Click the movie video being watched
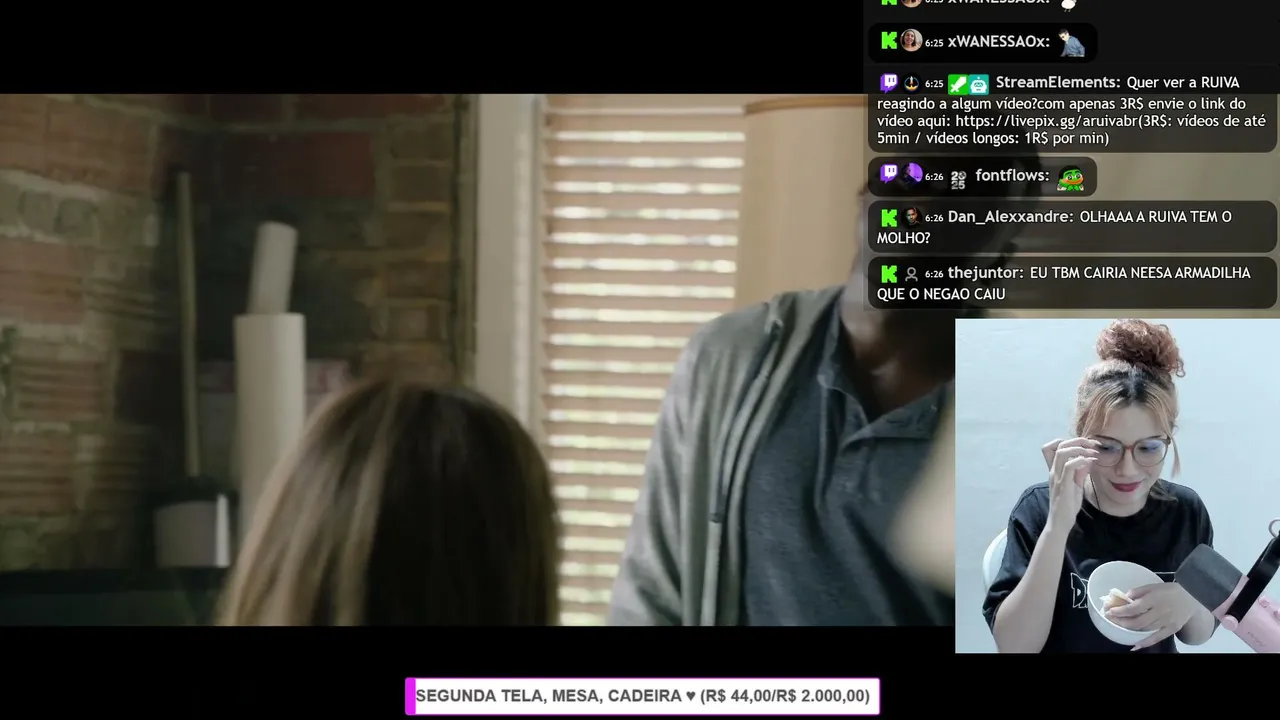This screenshot has height=720, width=1280. coord(477,360)
